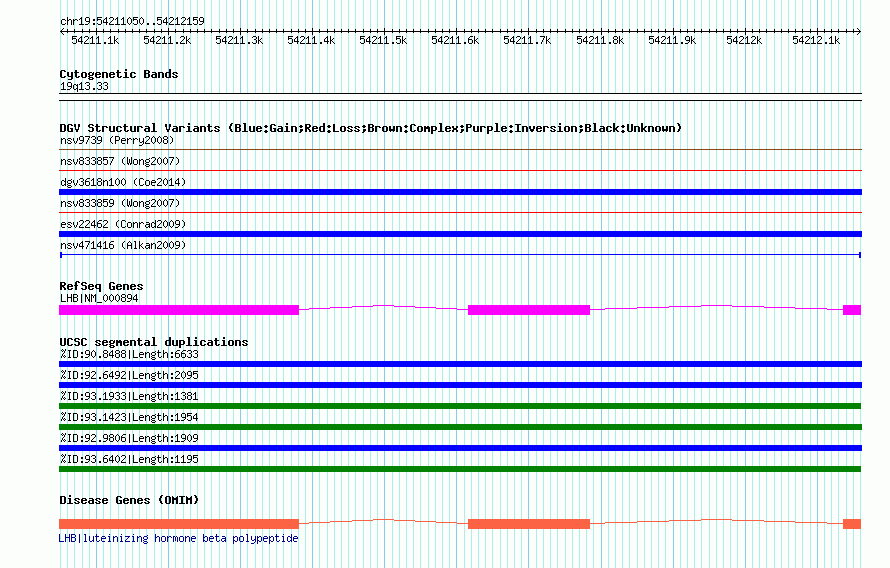This screenshot has width=890, height=568.
Task: Select variant label nsv833857 (Wong2007)
Action: coord(120,161)
